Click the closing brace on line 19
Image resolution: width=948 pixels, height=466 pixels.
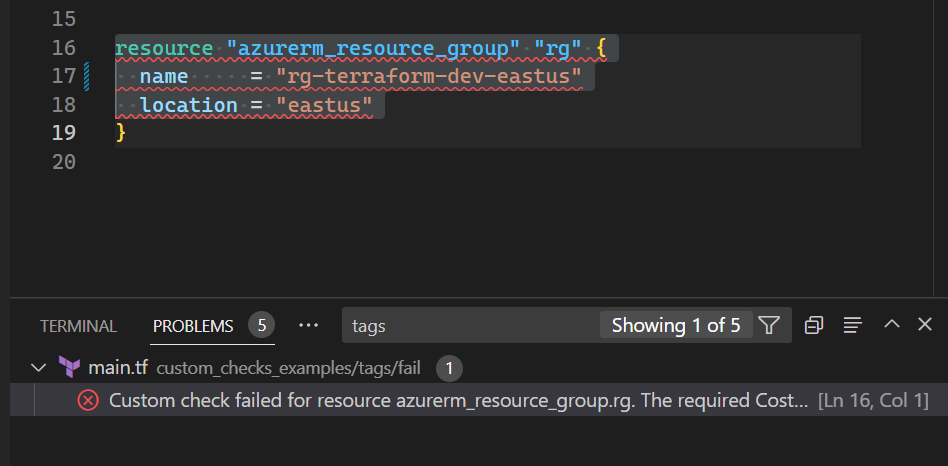coord(121,132)
